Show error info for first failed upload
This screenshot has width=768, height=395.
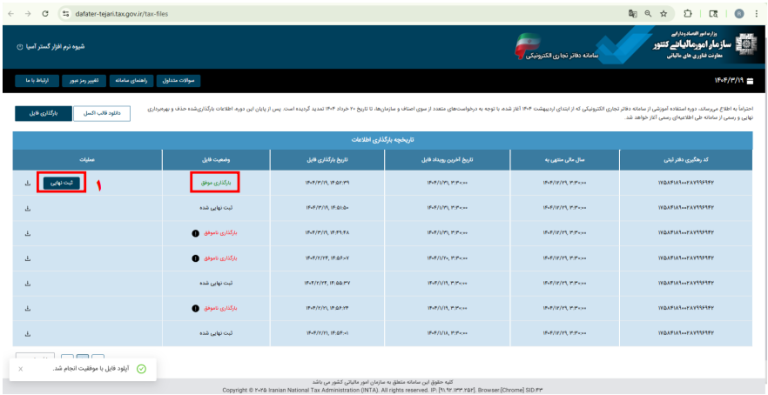pos(195,233)
